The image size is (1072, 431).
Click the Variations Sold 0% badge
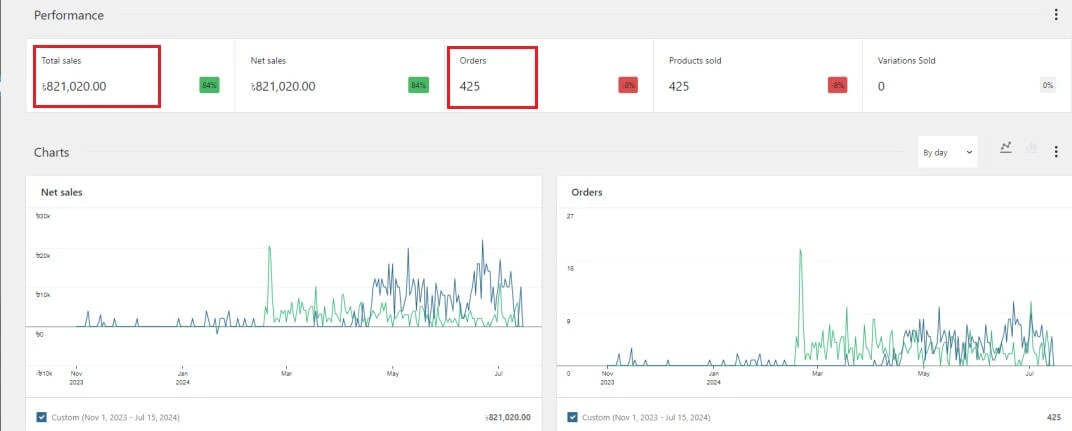pos(1047,86)
